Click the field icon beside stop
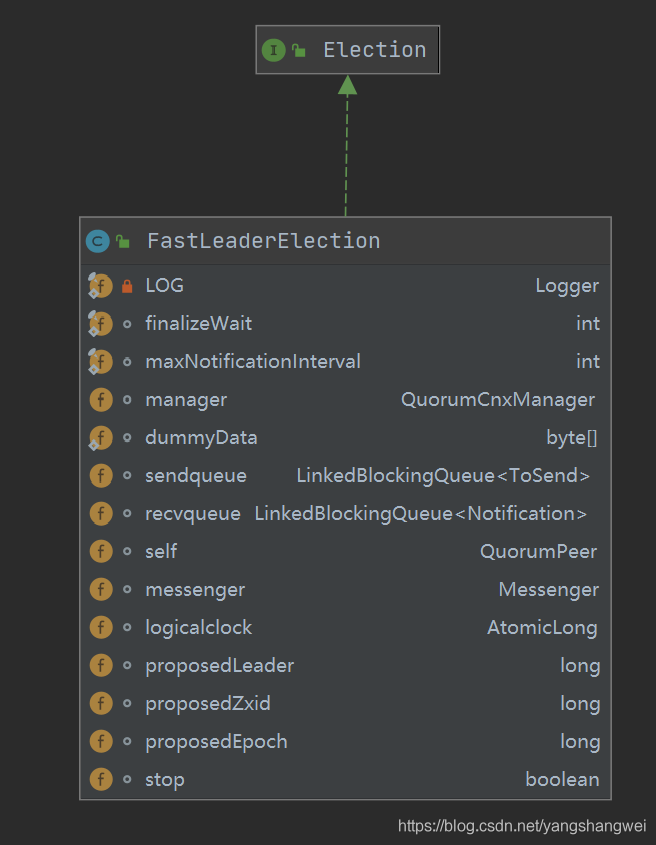 (100, 780)
